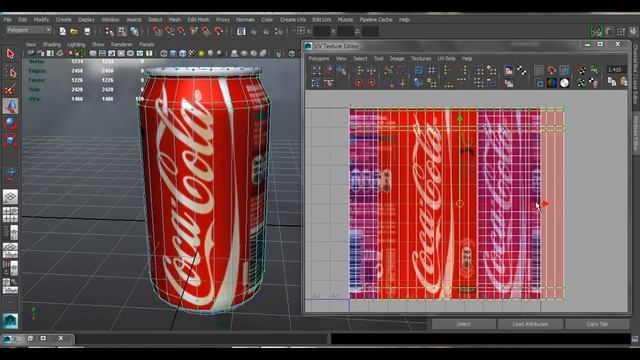Screen dimensions: 640x360
Task: Select the UVs row in poly count HUD
Action: (86, 99)
